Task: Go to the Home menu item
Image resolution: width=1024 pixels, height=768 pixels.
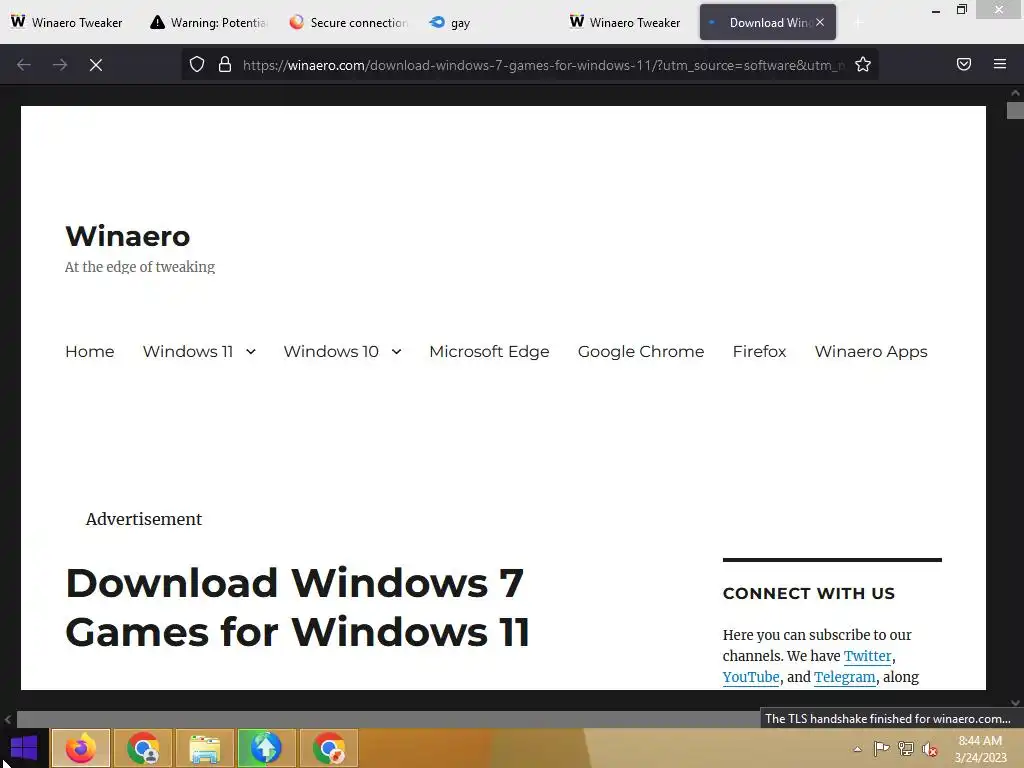Action: click(89, 351)
